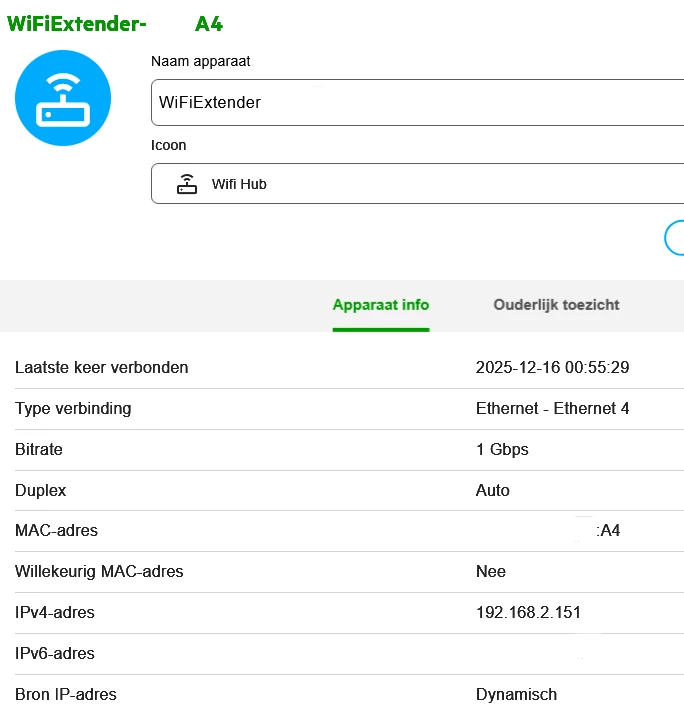The height and width of the screenshot is (716, 684).
Task: Click the WiFiExtender- A4 green heading
Action: [115, 24]
